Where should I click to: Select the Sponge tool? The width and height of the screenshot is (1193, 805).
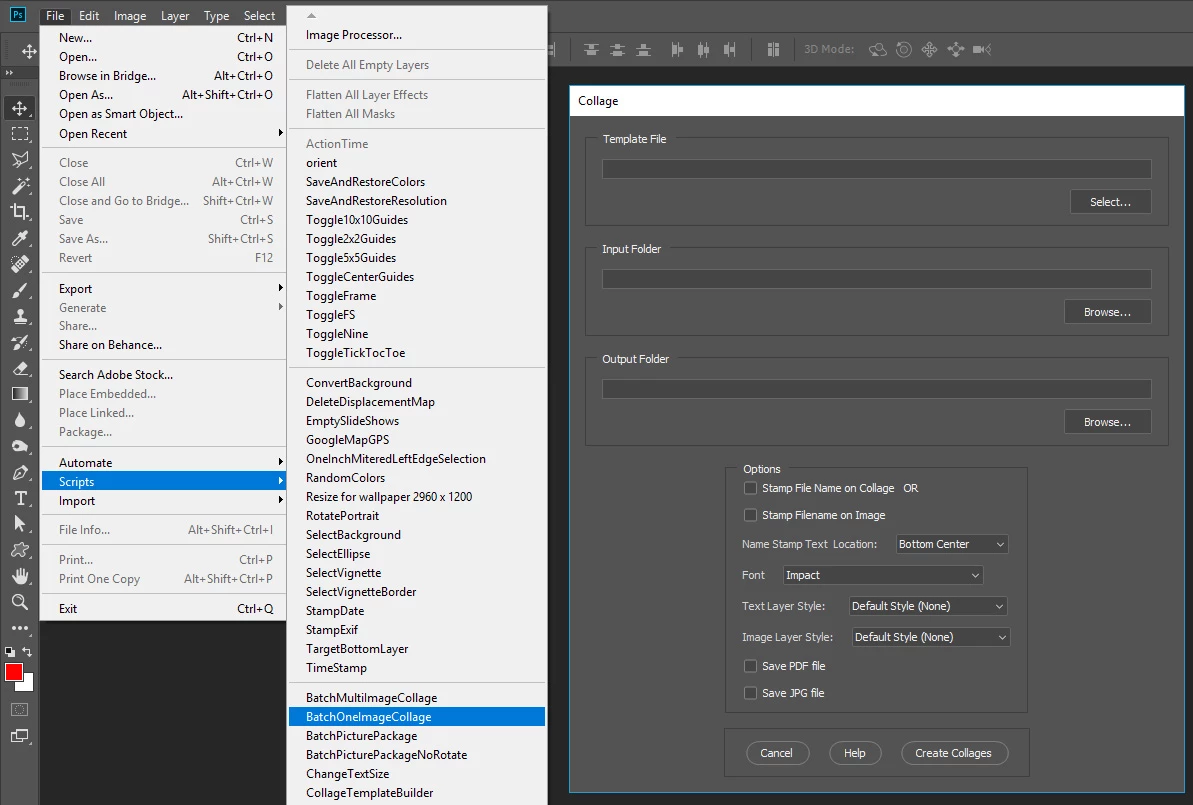tap(20, 447)
